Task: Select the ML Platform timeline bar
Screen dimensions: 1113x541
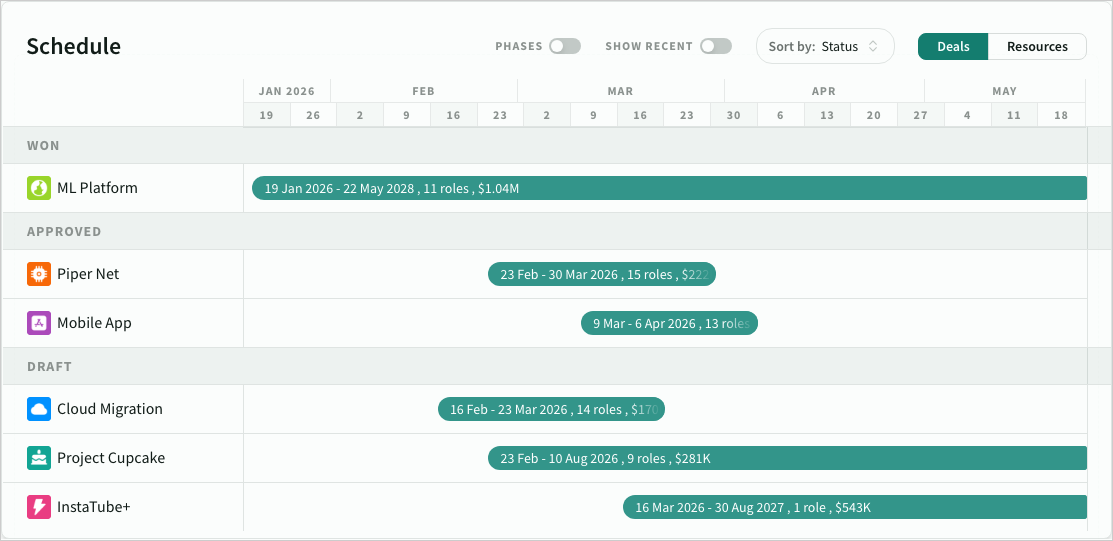Action: tap(669, 188)
